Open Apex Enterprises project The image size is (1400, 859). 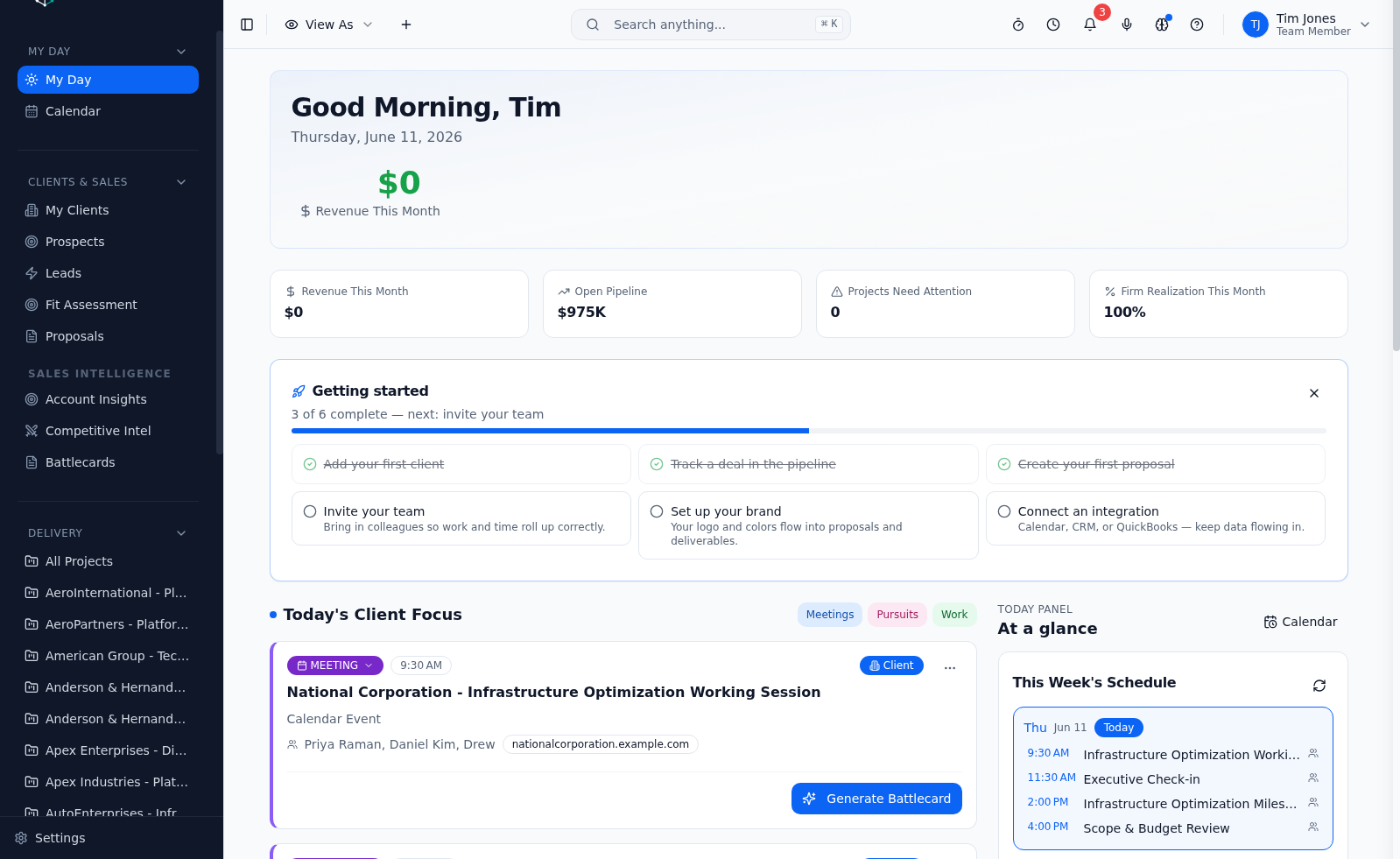pyautogui.click(x=108, y=750)
